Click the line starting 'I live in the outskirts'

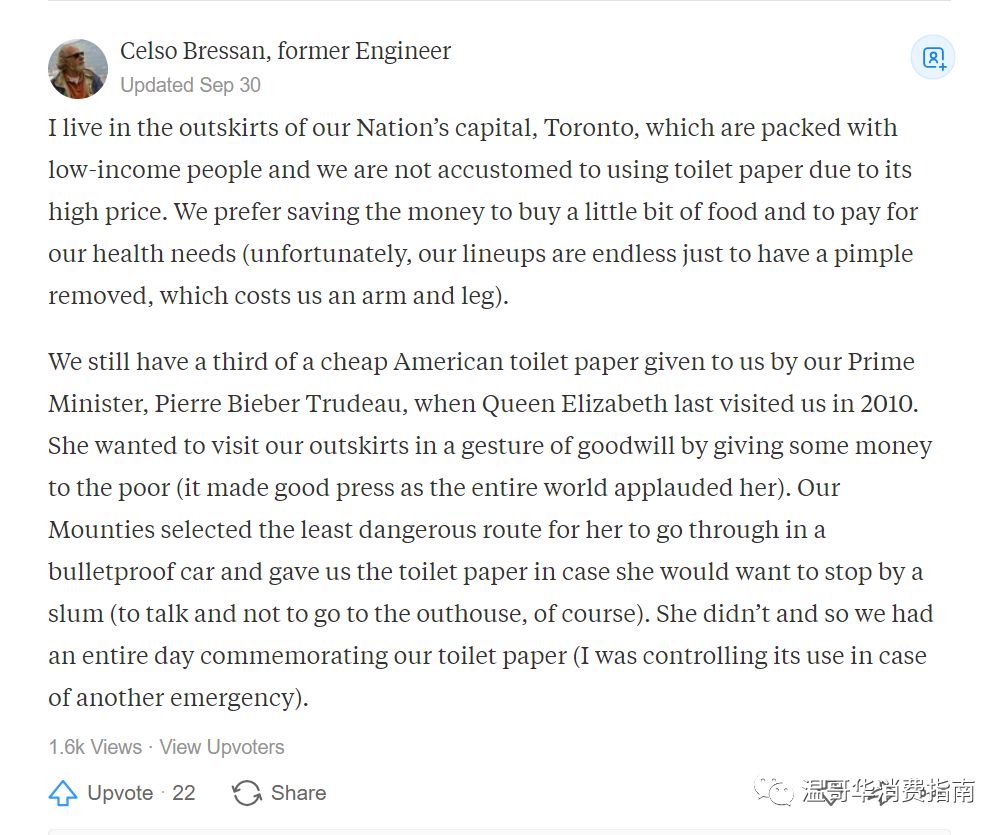[472, 127]
